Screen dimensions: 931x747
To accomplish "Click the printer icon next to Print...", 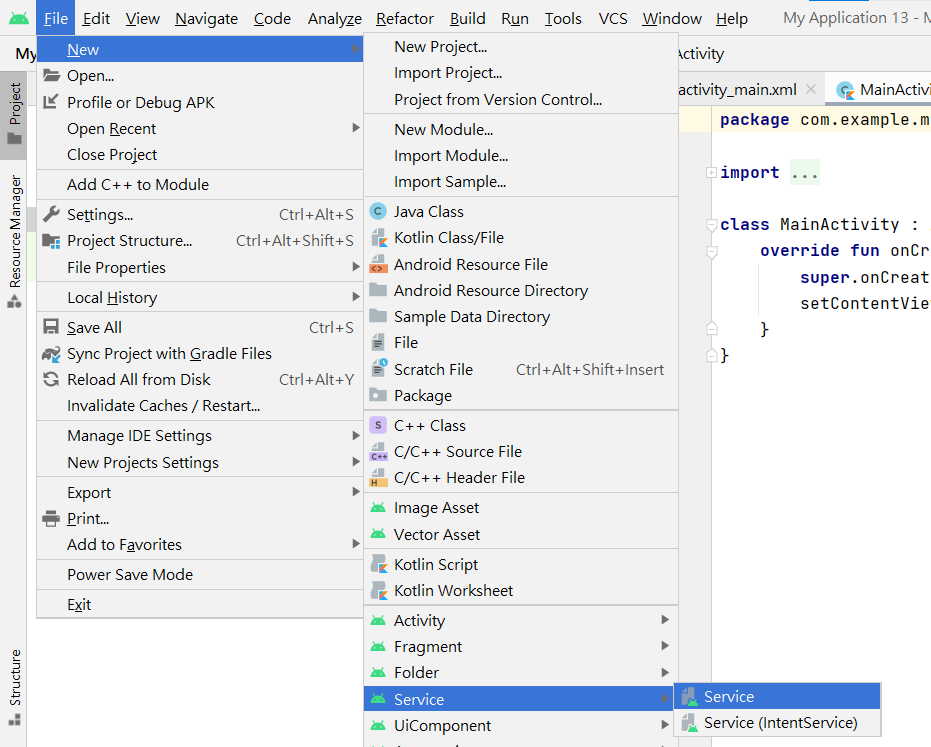I will (x=51, y=518).
